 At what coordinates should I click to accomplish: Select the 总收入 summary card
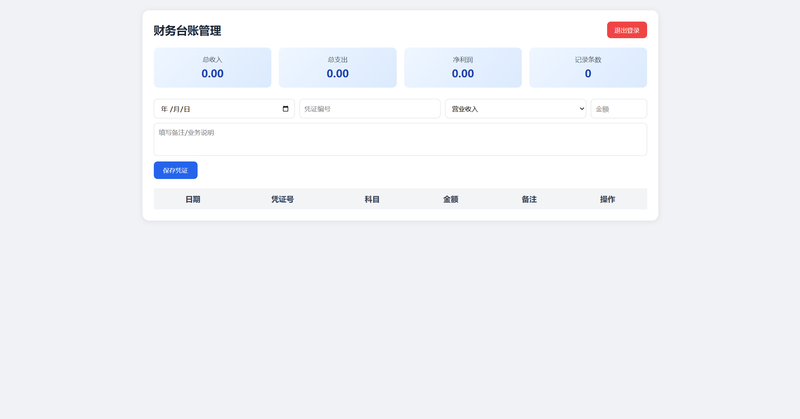point(212,67)
